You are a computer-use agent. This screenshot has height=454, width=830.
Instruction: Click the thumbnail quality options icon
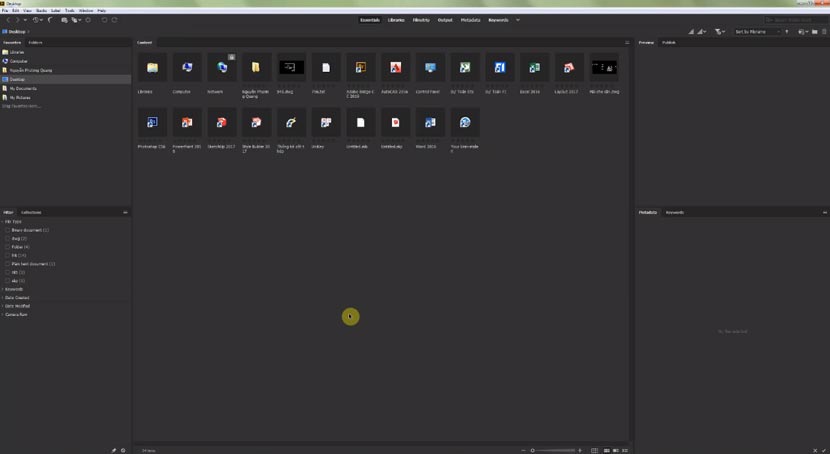(x=702, y=32)
